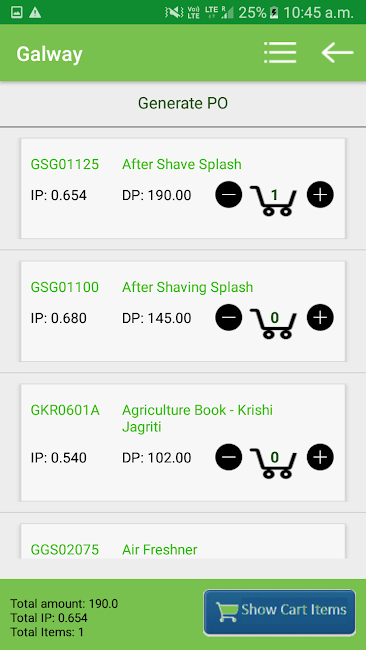366x650 pixels.
Task: Decrease quantity of After Shave Splash
Action: coord(228,194)
